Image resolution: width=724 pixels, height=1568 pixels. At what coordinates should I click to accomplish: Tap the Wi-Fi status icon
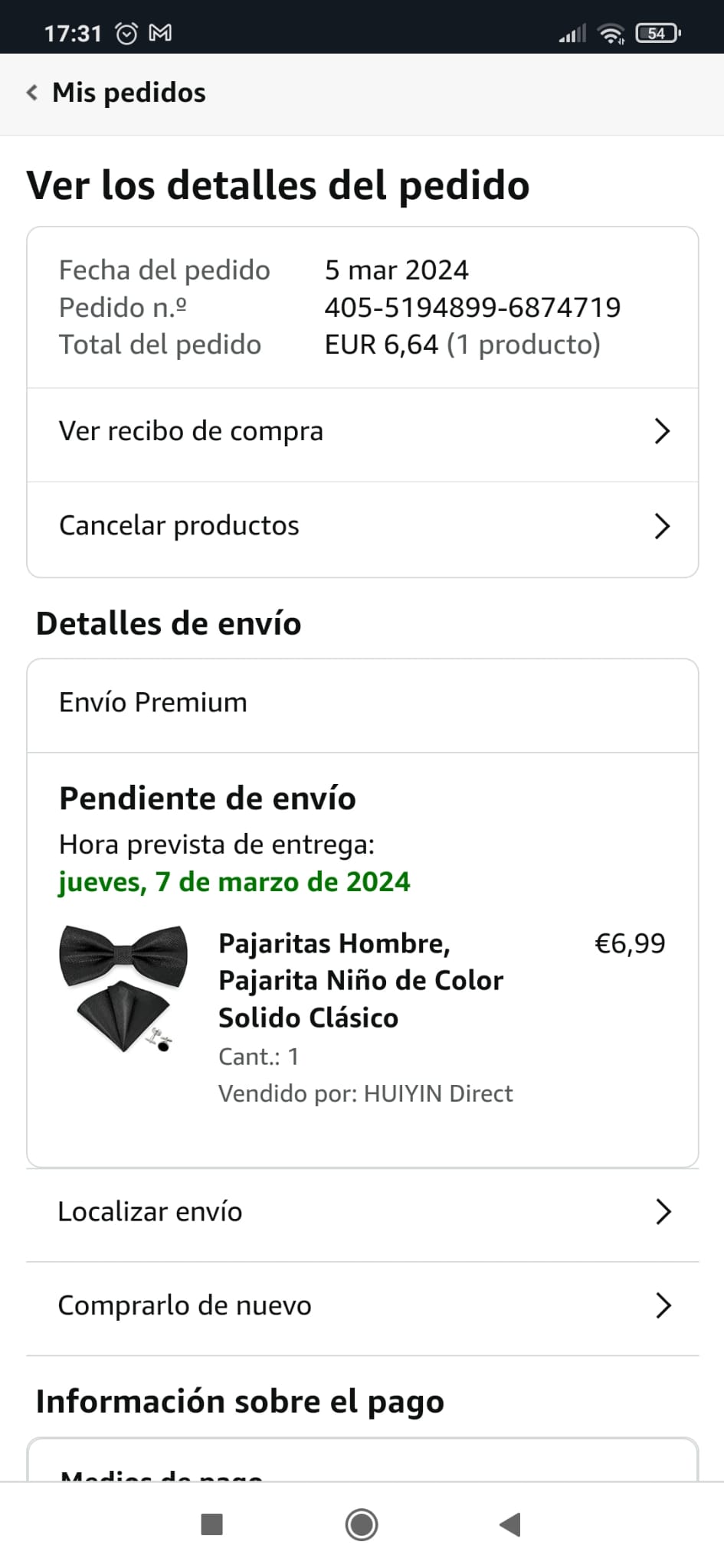click(611, 33)
